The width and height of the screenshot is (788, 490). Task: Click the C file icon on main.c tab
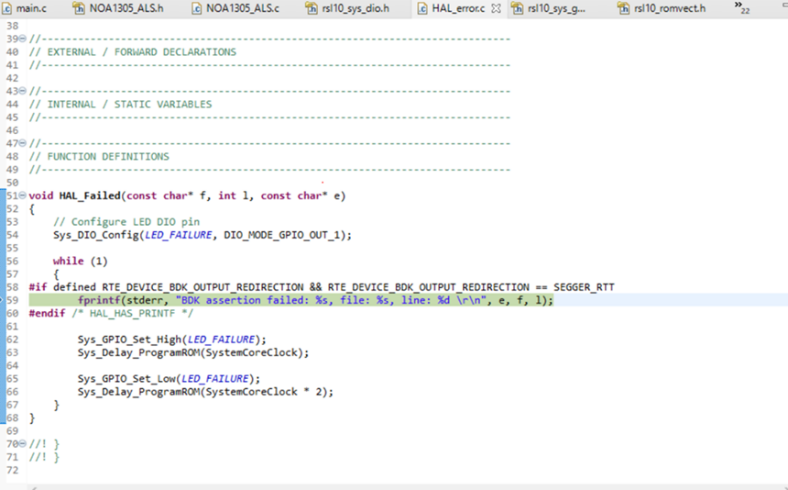click(7, 9)
